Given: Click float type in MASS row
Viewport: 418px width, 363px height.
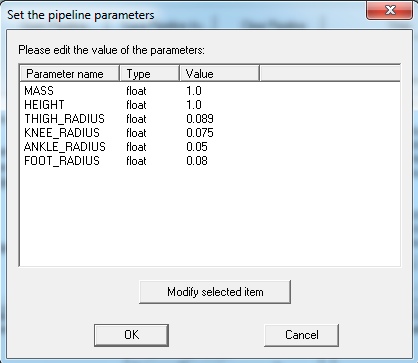Looking at the screenshot, I should pos(136,91).
